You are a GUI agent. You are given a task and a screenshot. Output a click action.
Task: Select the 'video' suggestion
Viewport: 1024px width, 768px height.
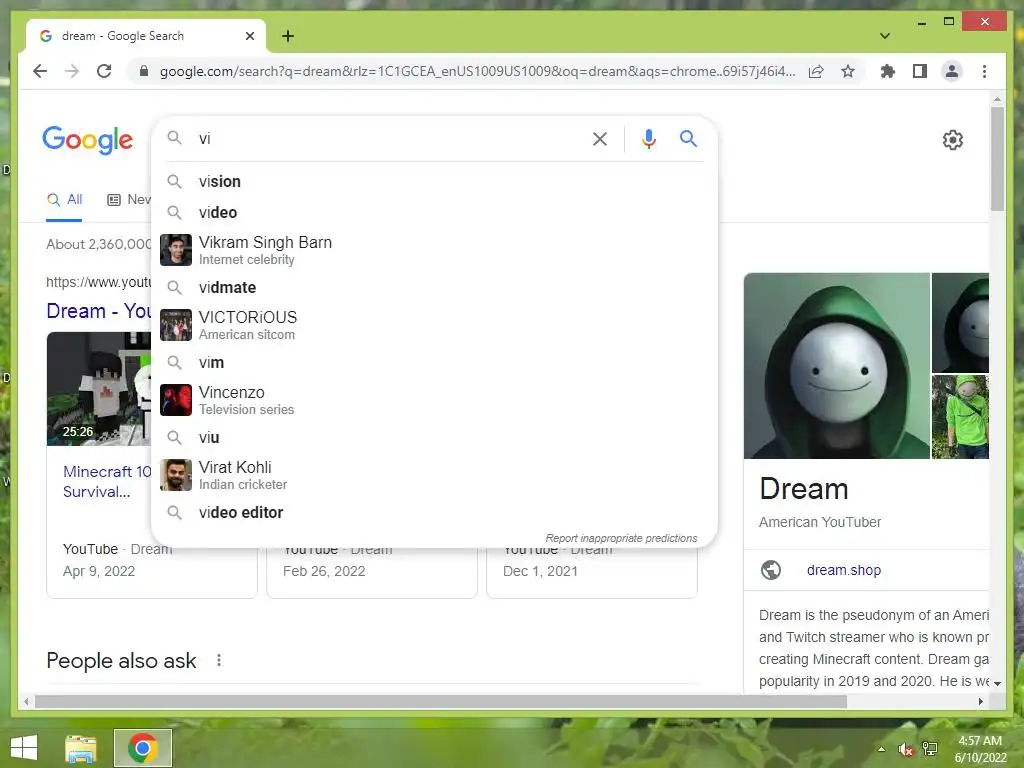point(434,212)
